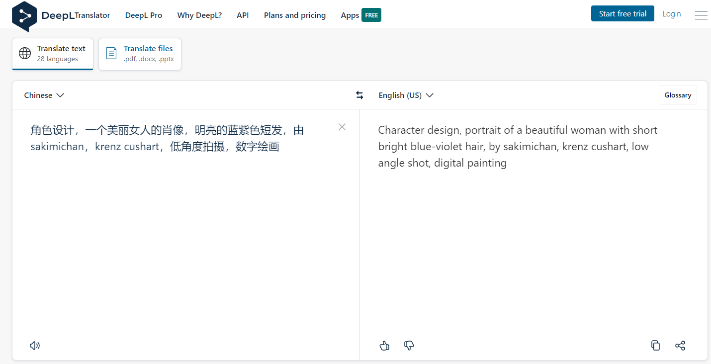Clear the source text with X icon

coord(342,127)
